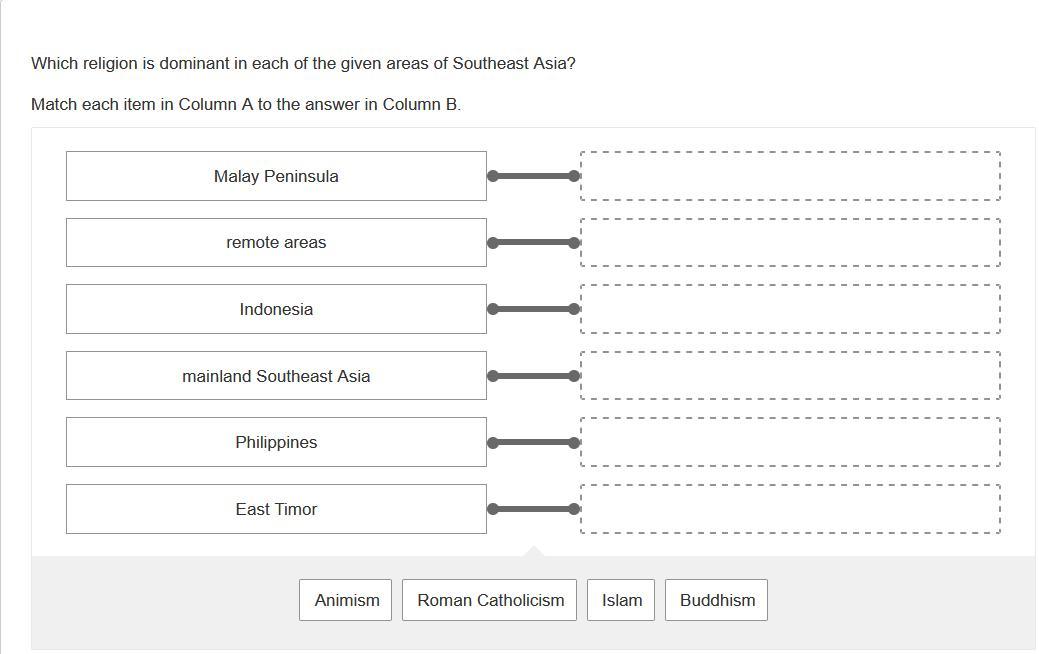Viewport: 1039px width, 654px height.
Task: Click the Malay Peninsula item box
Action: [276, 176]
